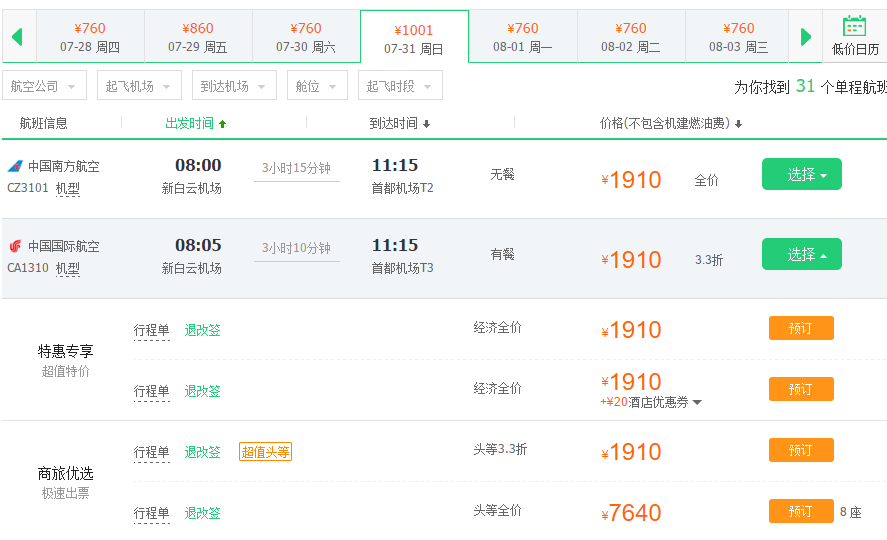Click the 3.3折 discount label for CA1310
The width and height of the screenshot is (887, 540).
pyautogui.click(x=709, y=260)
